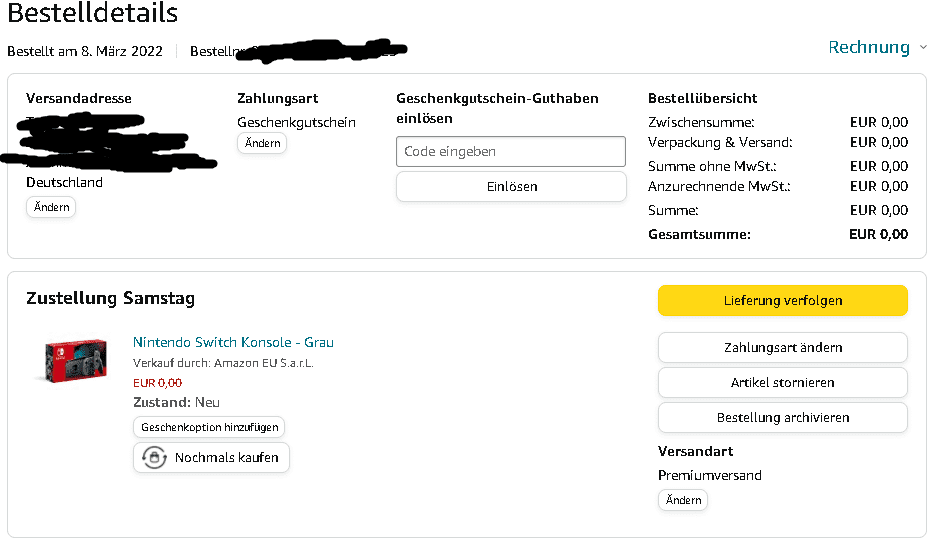Click the Nochmals kaufen button label

click(x=227, y=458)
